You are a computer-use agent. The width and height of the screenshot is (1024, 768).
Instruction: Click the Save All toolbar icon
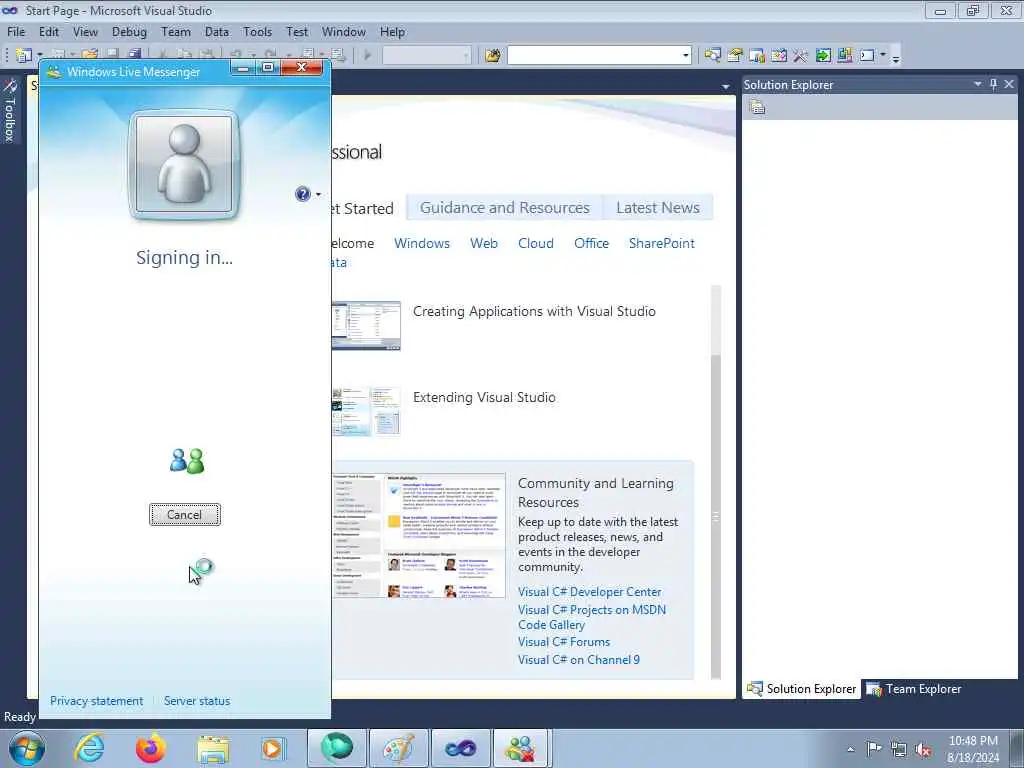click(134, 55)
